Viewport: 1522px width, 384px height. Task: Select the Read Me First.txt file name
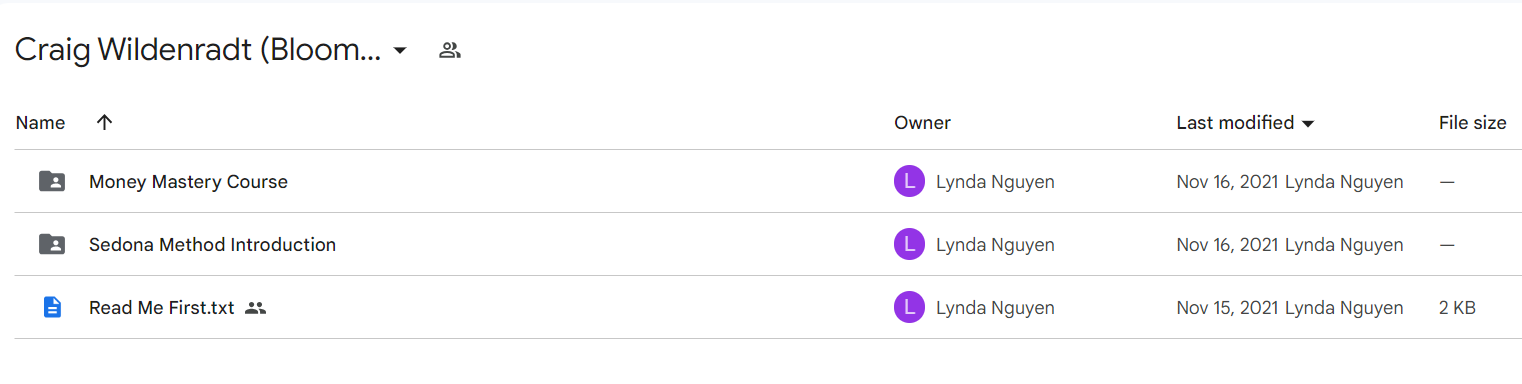click(161, 308)
